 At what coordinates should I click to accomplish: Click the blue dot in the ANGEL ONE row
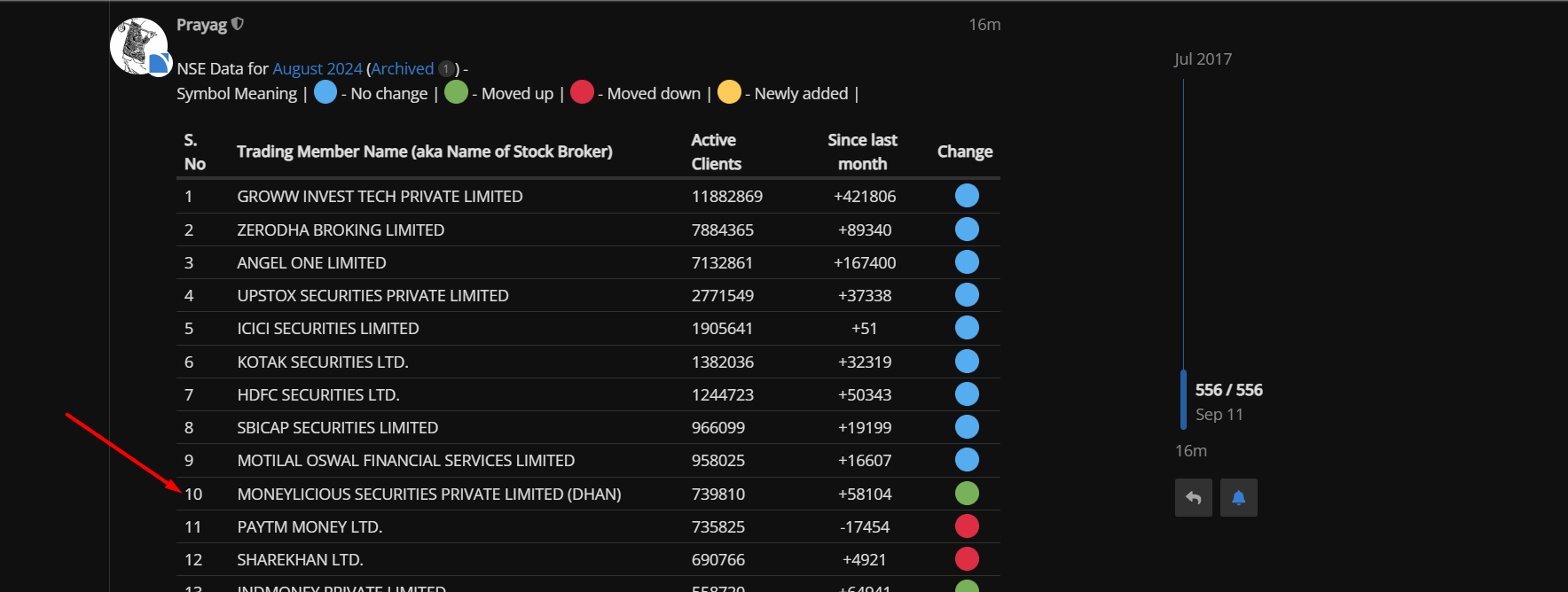tap(967, 262)
